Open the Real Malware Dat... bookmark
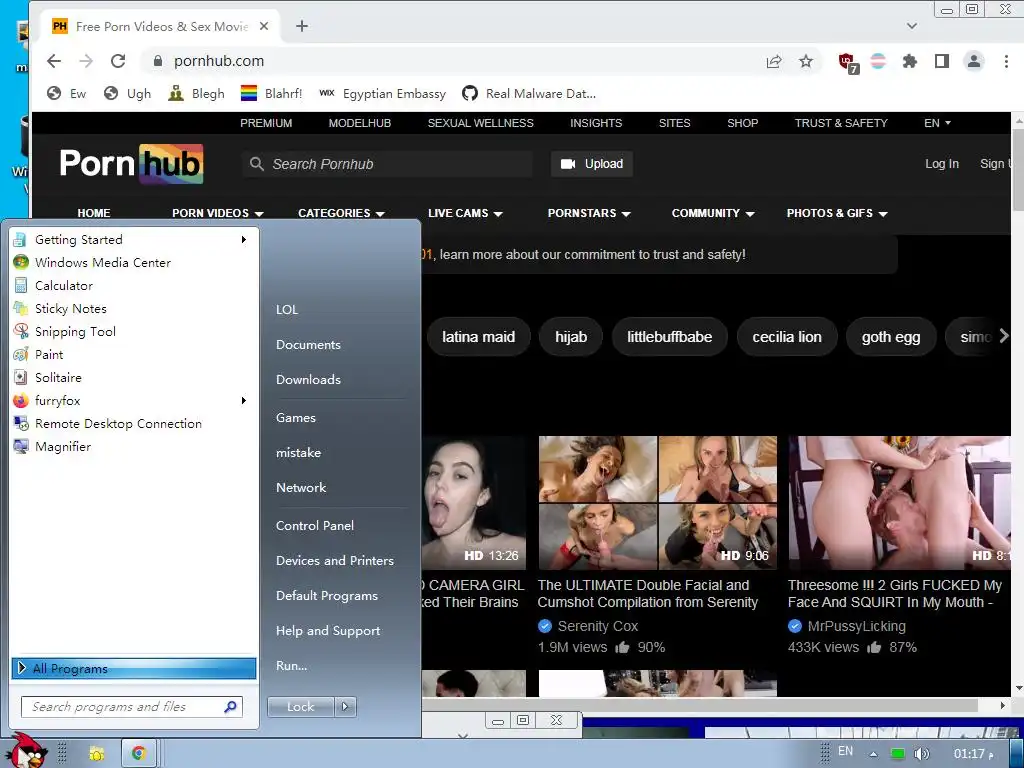The image size is (1024, 768). tap(529, 93)
